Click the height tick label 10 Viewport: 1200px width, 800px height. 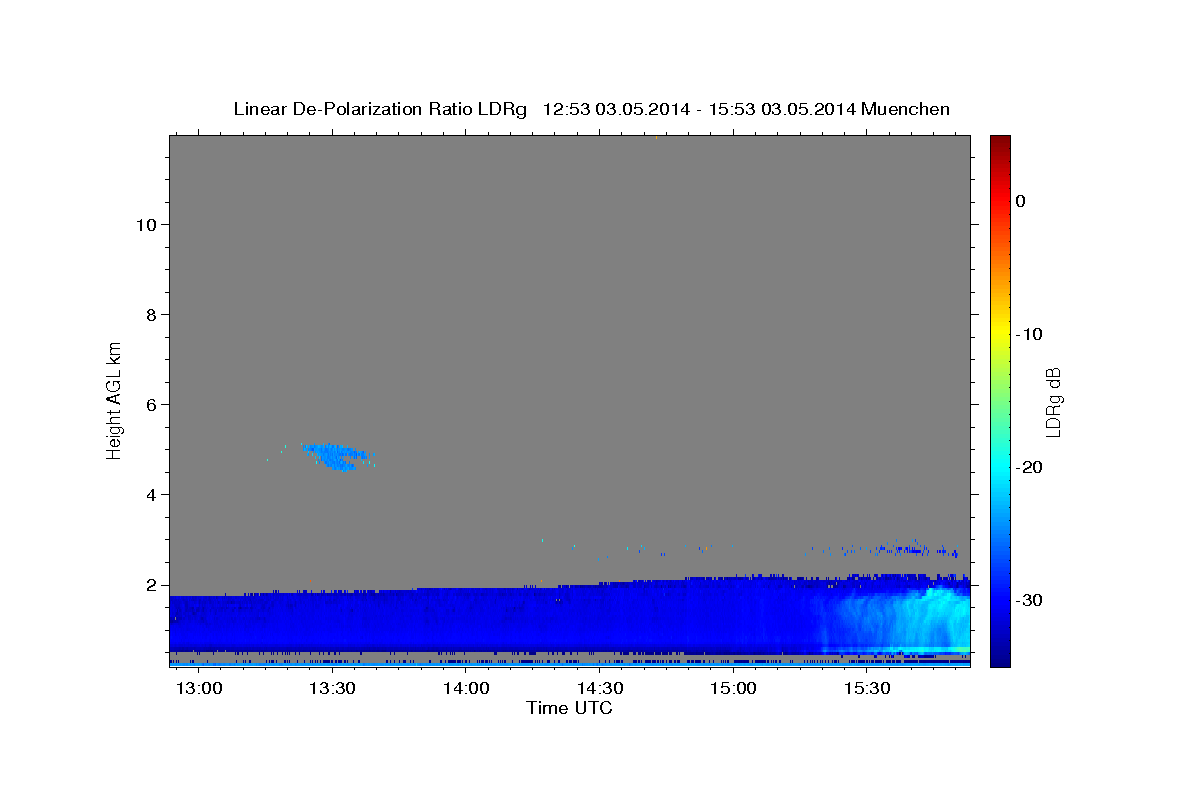click(147, 225)
